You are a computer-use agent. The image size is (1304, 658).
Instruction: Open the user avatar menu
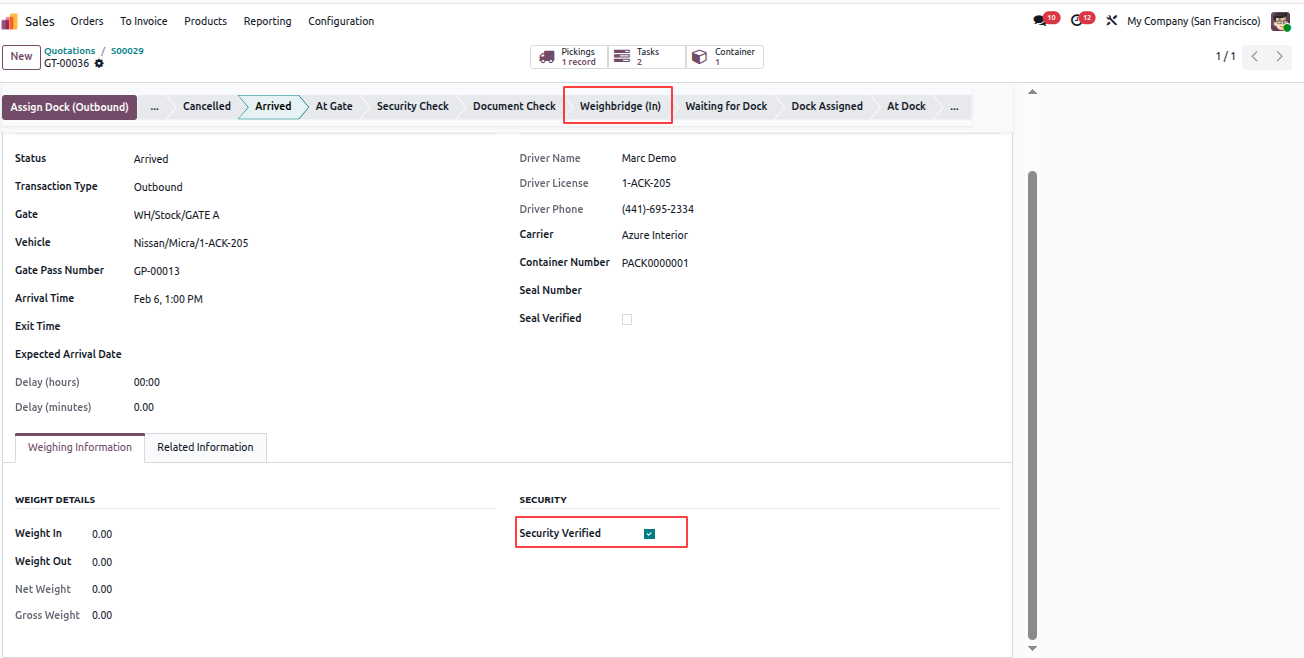click(1280, 21)
